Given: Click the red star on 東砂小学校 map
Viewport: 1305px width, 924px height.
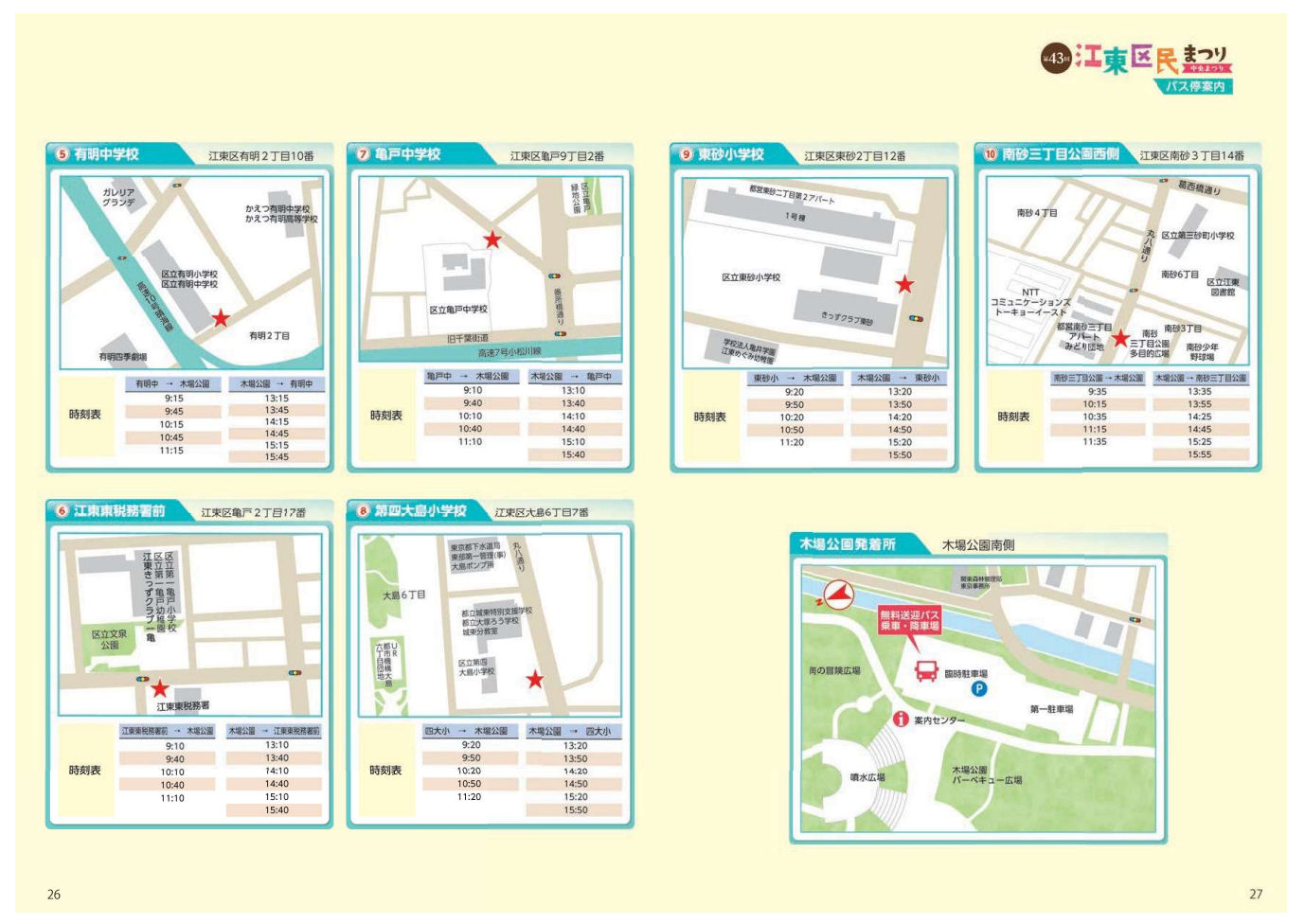Looking at the screenshot, I should click(904, 284).
